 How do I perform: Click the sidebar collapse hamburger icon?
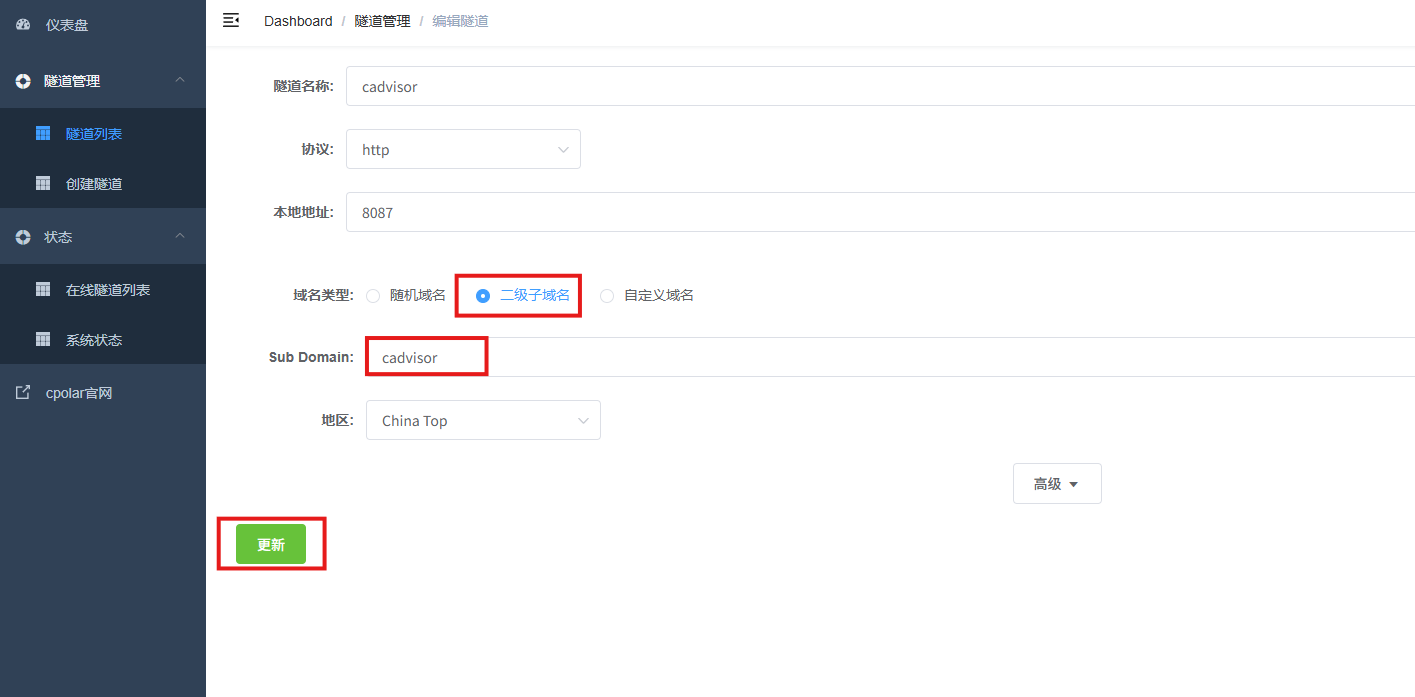(231, 20)
